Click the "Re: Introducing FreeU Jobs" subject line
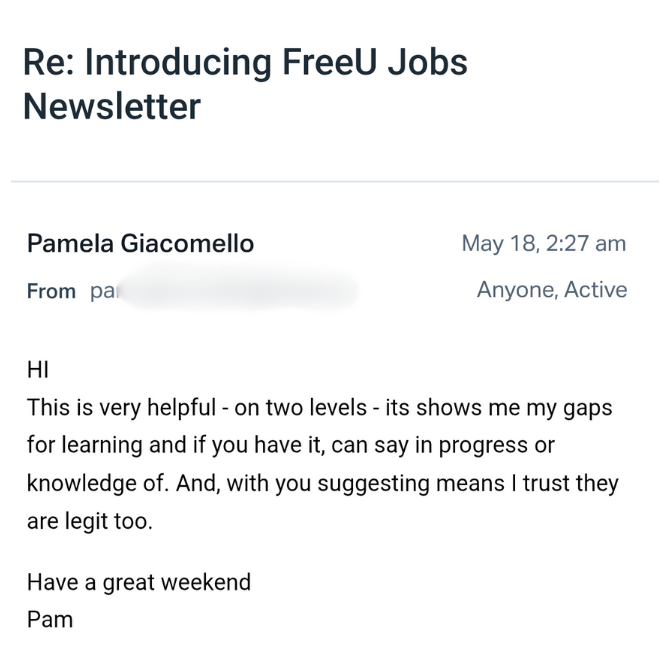The image size is (670, 670). tap(245, 62)
